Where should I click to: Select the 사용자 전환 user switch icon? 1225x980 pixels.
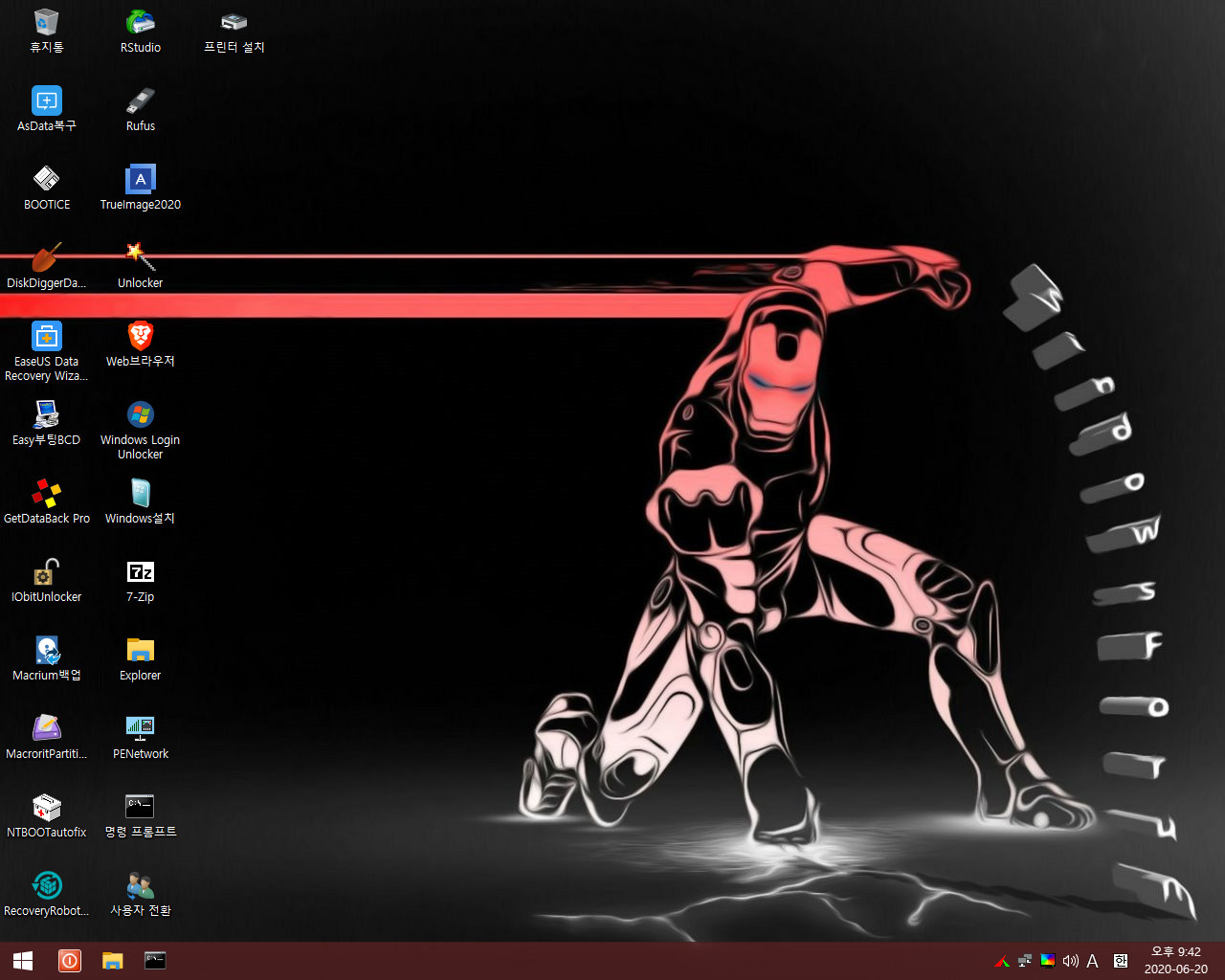140,894
